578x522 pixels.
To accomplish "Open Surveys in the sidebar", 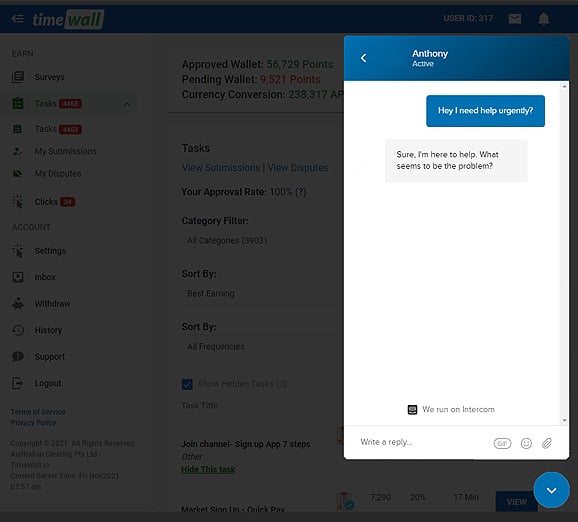I will (x=49, y=77).
